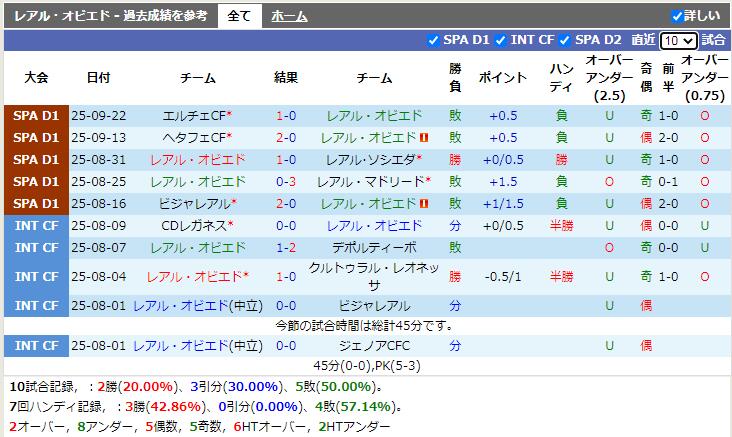Click half-time score 0-1 in レアル・マドリード row
732x437 pixels.
pos(668,182)
